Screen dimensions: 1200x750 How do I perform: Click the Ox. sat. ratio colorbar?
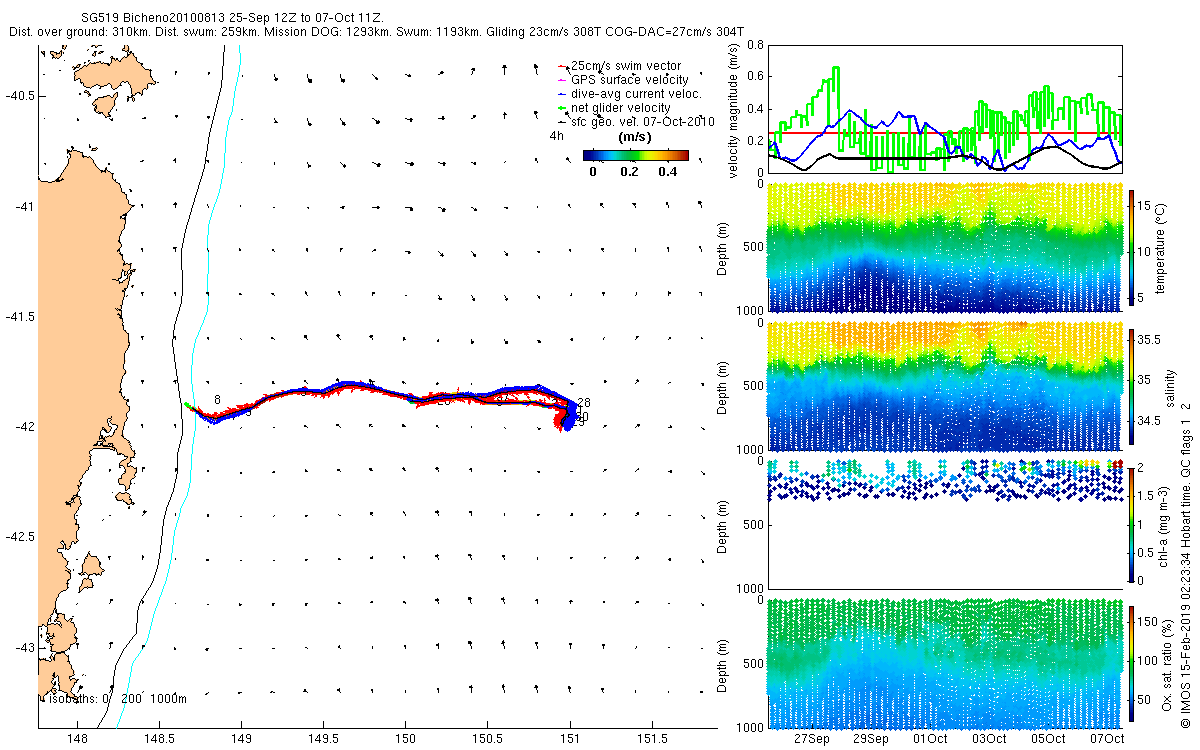click(1132, 664)
